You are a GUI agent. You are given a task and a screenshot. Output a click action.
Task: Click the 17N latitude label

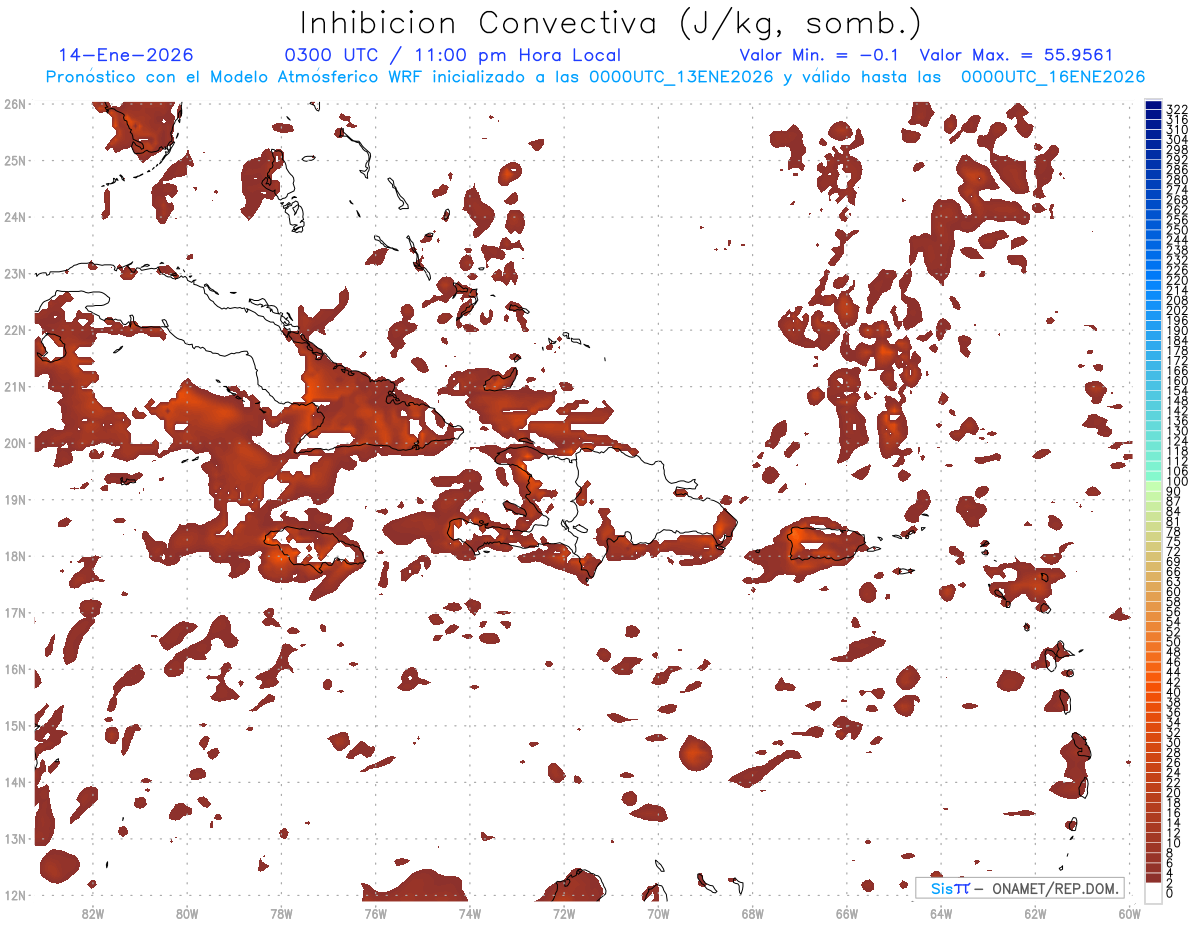[15, 612]
